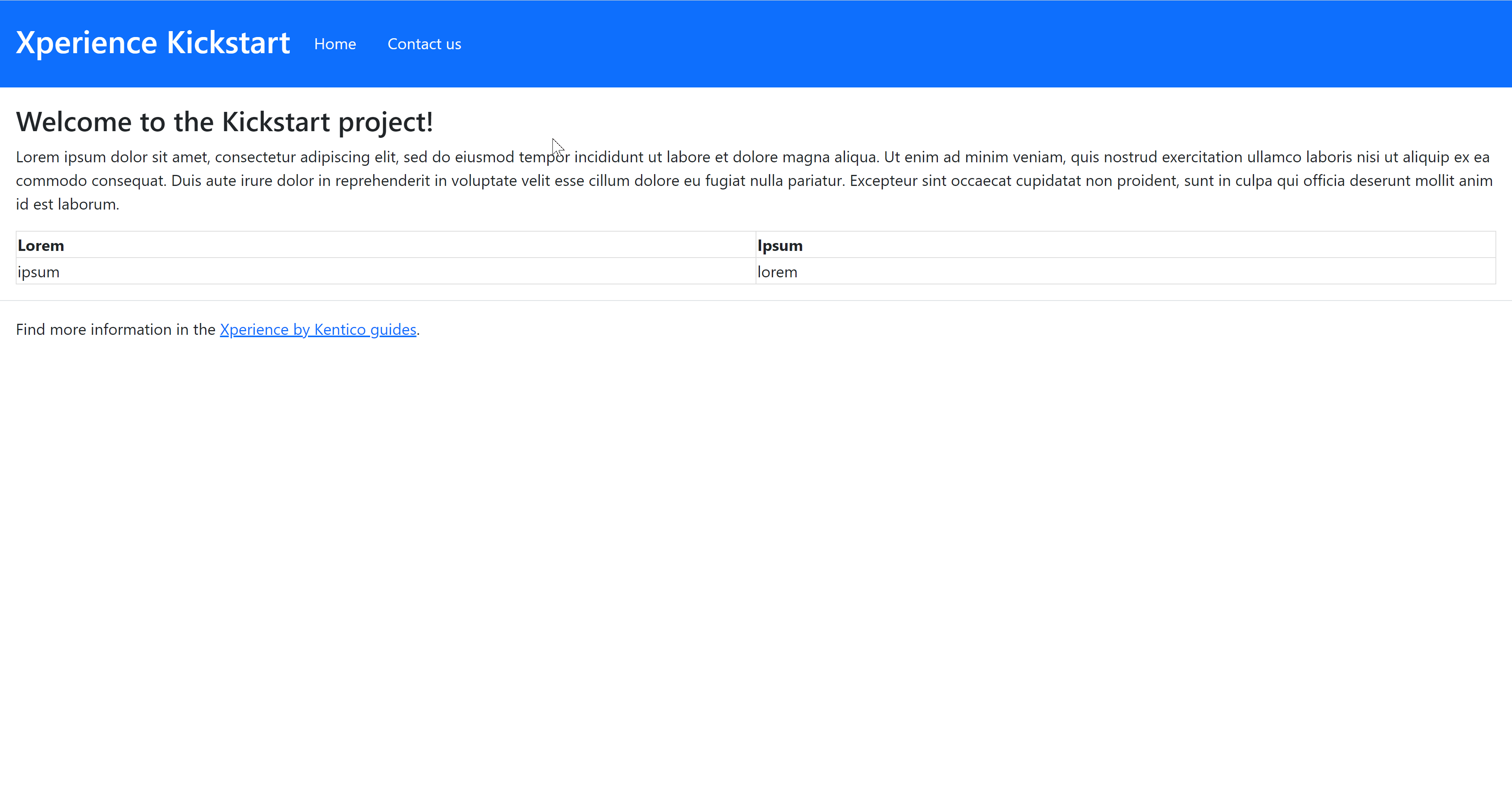This screenshot has height=787, width=1512.
Task: Click 'commodo consequat' in the paragraph
Action: tap(91, 181)
